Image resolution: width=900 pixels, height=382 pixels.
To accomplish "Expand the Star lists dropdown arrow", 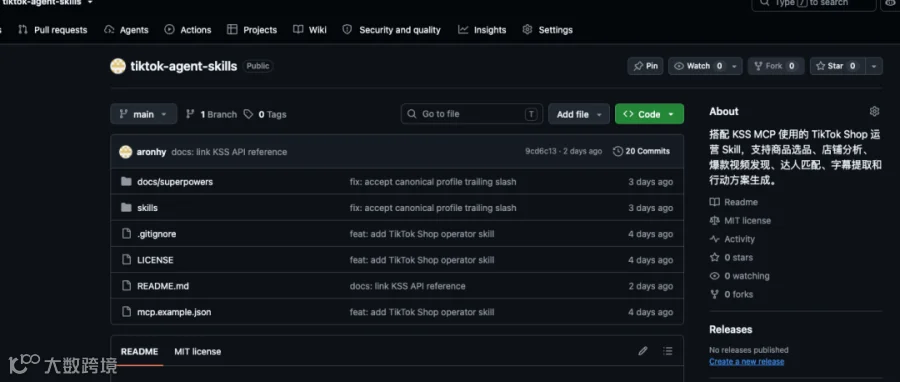I will pos(874,66).
